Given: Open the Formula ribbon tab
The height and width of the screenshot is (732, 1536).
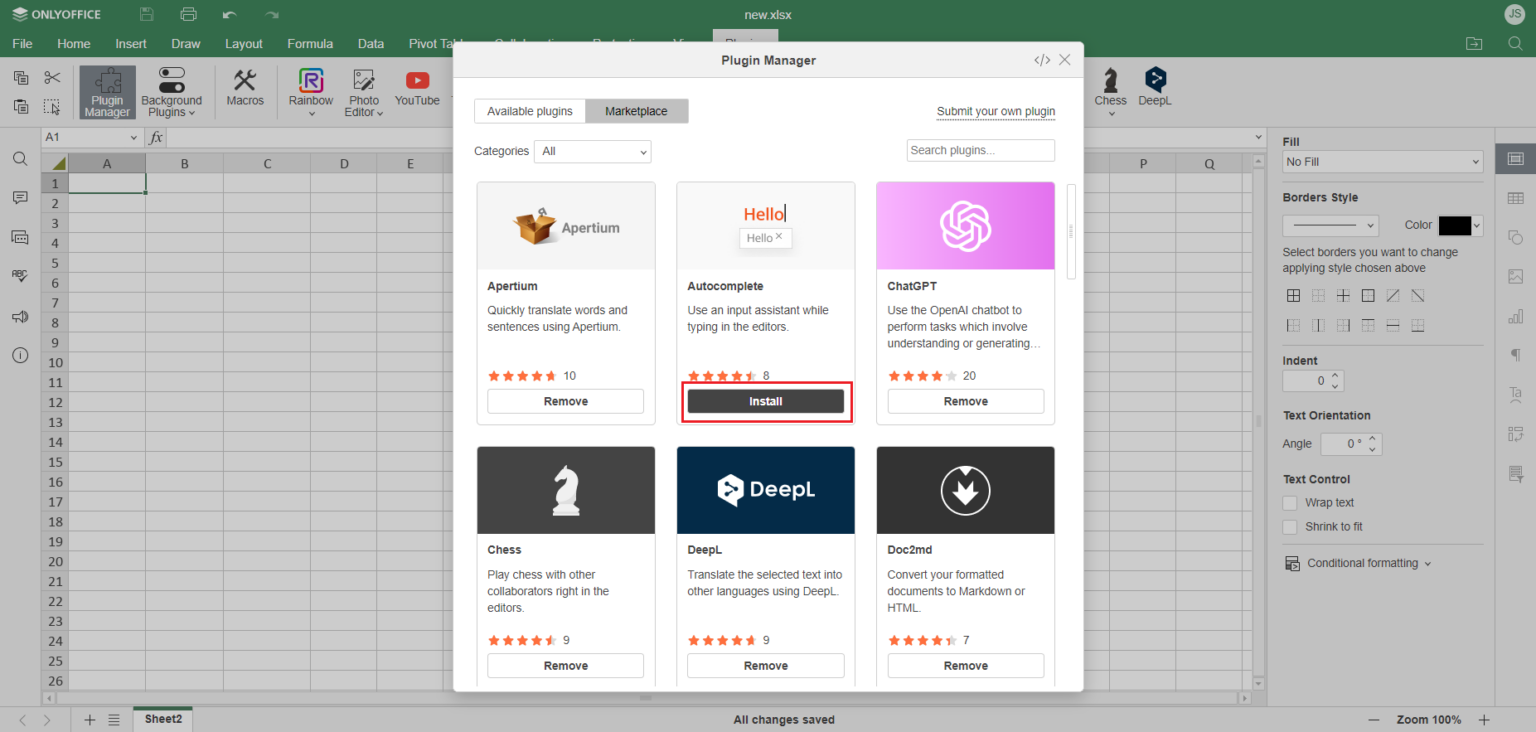Looking at the screenshot, I should point(310,44).
